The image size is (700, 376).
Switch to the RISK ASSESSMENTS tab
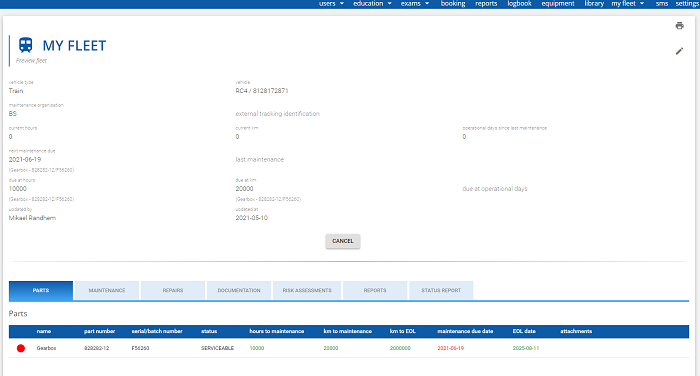pyautogui.click(x=307, y=290)
